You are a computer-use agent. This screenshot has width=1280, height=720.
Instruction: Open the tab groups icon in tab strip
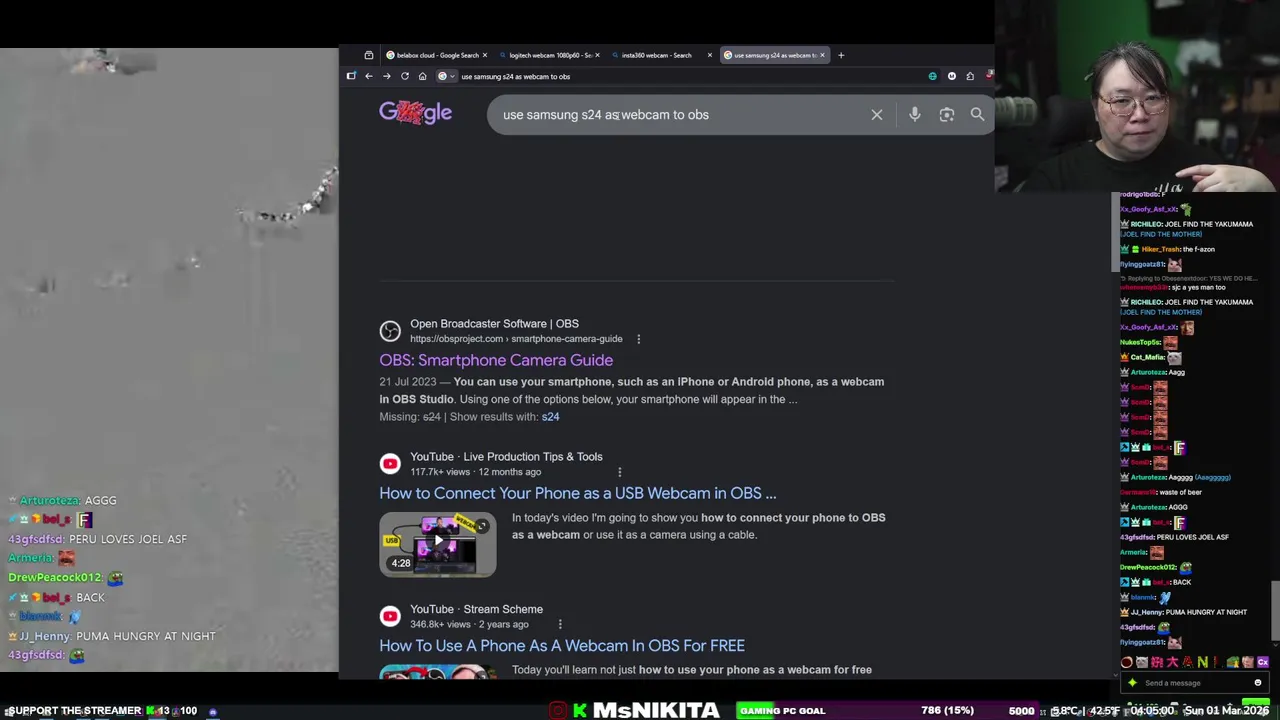pyautogui.click(x=368, y=55)
